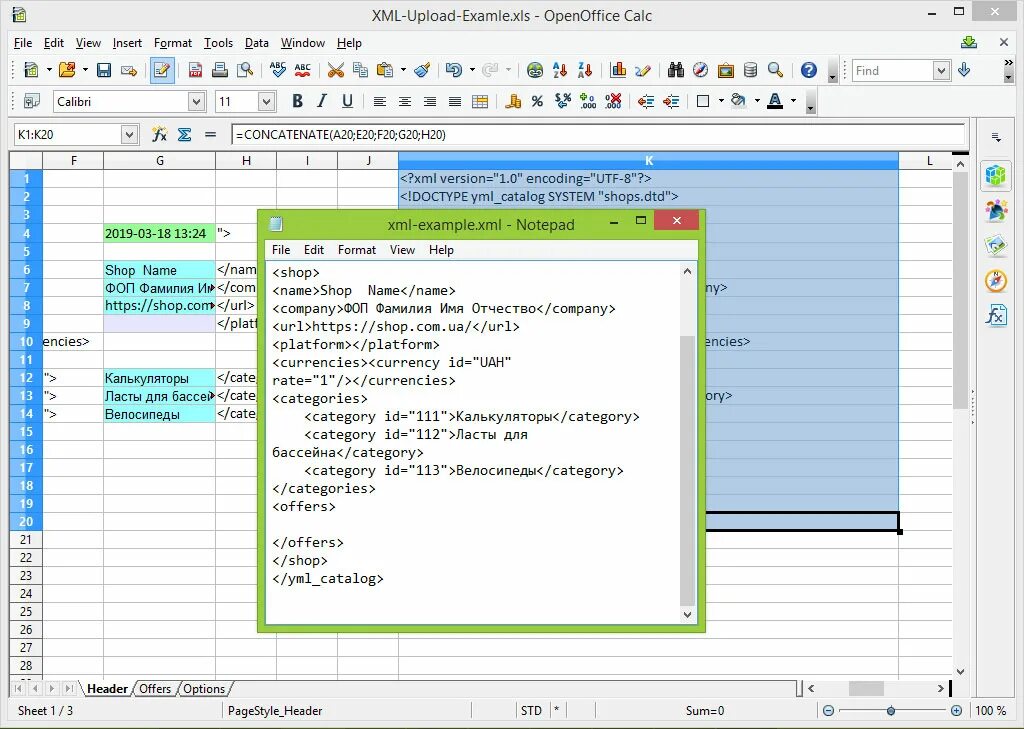Click into the formula input line
The height and width of the screenshot is (729, 1024).
coord(598,135)
